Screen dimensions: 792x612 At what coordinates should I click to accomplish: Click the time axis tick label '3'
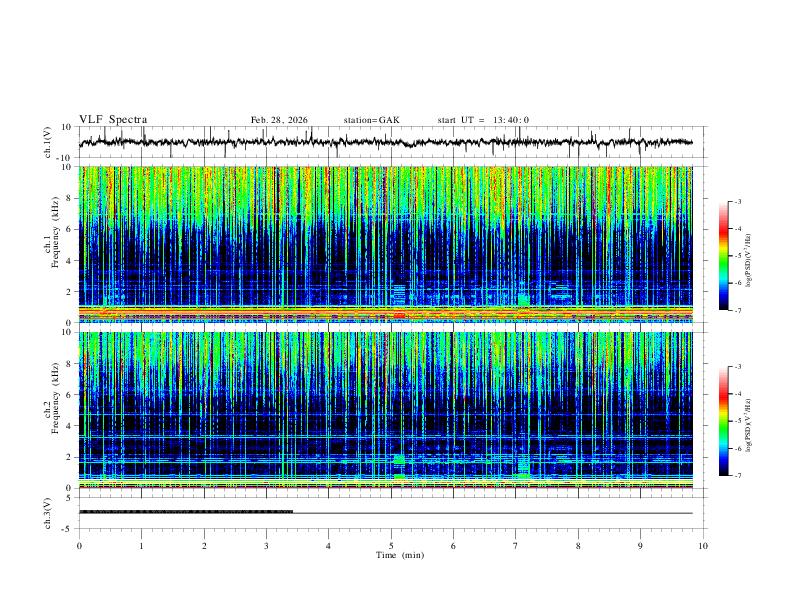click(266, 546)
